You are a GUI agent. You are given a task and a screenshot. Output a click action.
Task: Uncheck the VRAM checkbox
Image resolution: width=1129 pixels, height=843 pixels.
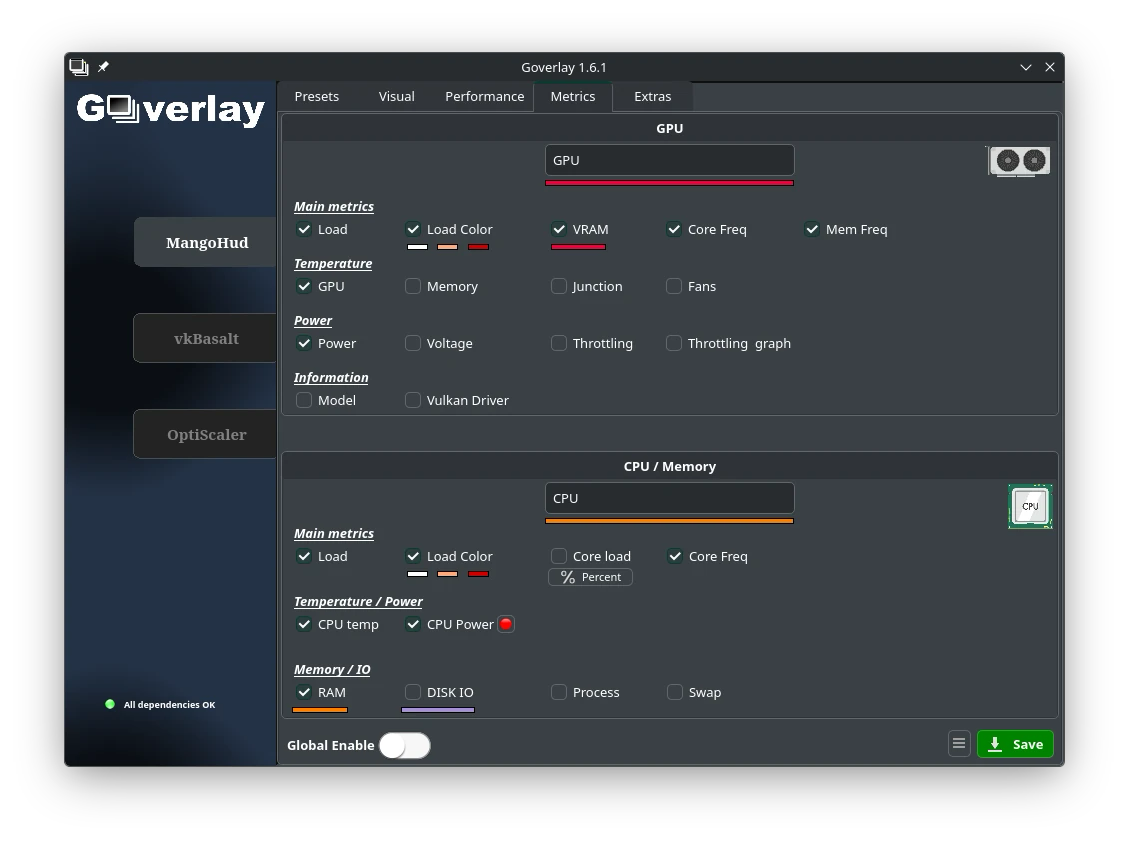559,229
